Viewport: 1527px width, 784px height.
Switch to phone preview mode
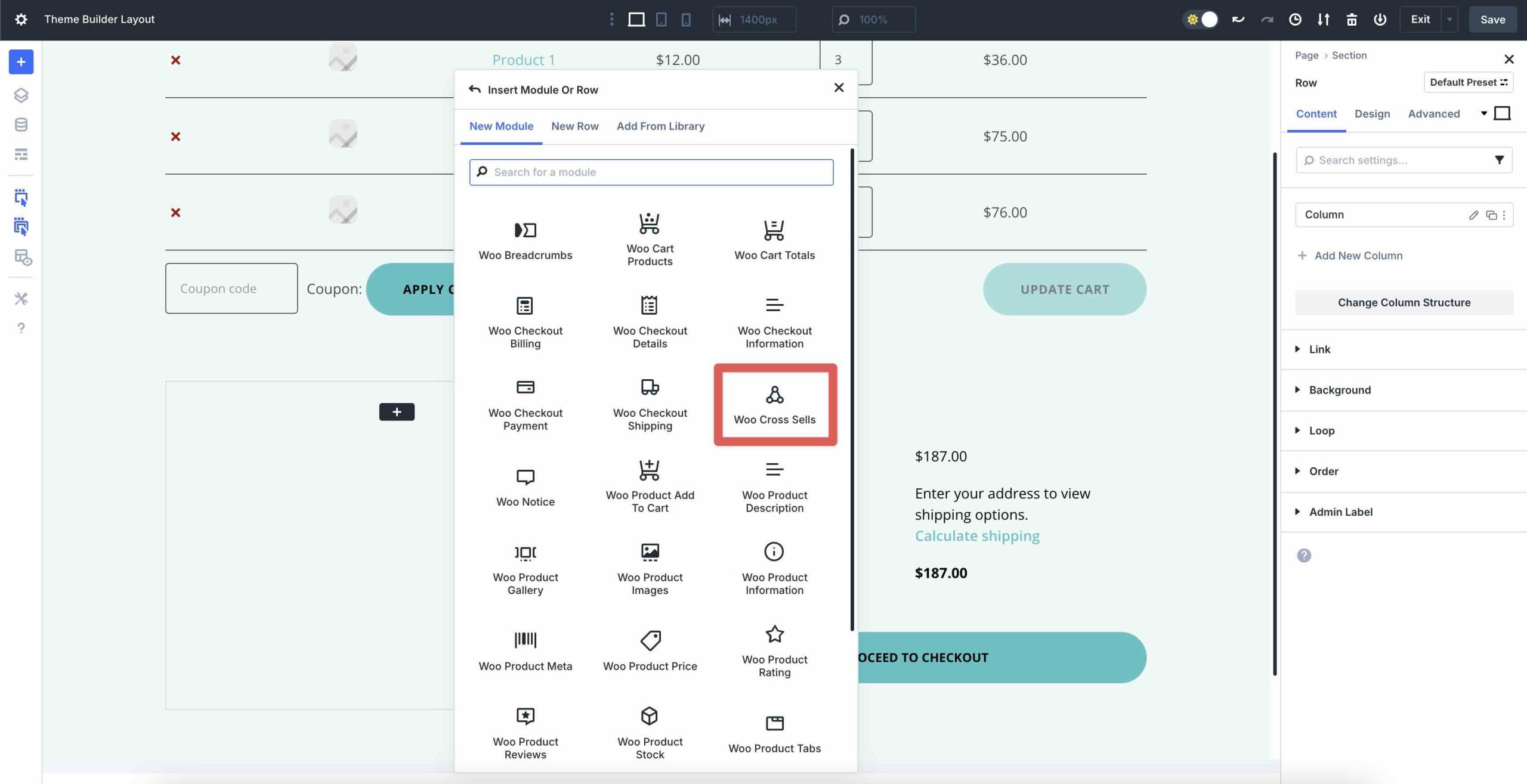[x=686, y=19]
